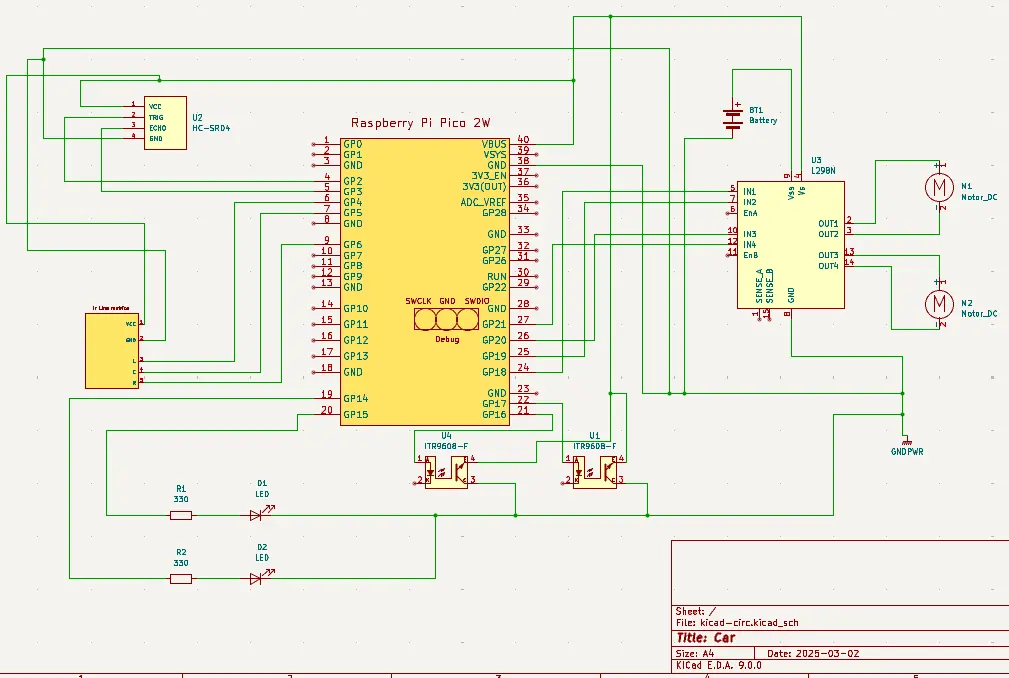The height and width of the screenshot is (678, 1009).
Task: Click the Size: A4 field
Action: [x=694, y=653]
